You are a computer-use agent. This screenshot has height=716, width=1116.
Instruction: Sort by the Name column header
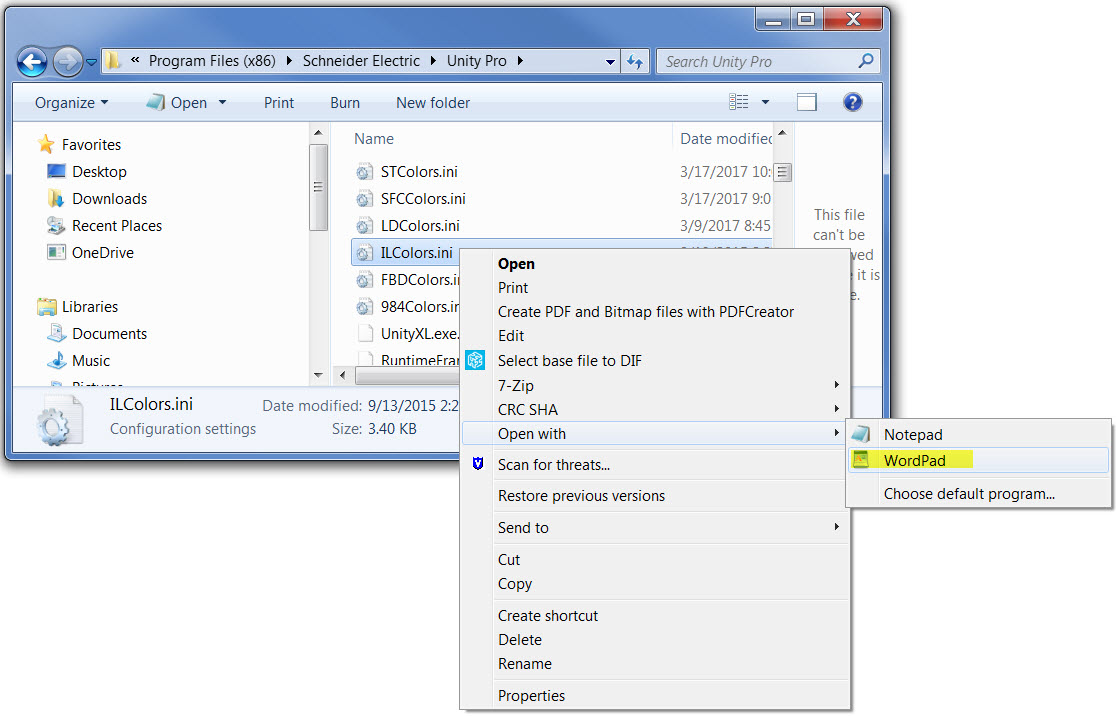(374, 139)
